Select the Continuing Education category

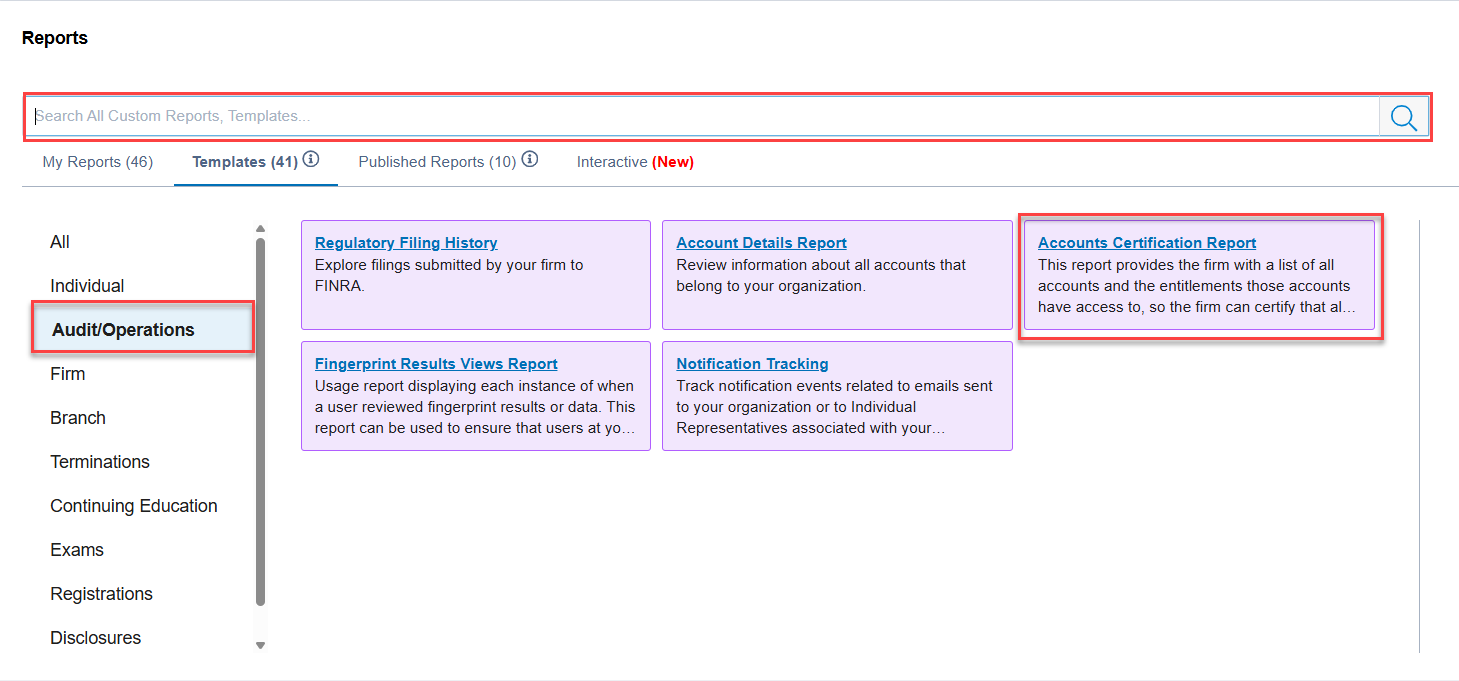134,506
